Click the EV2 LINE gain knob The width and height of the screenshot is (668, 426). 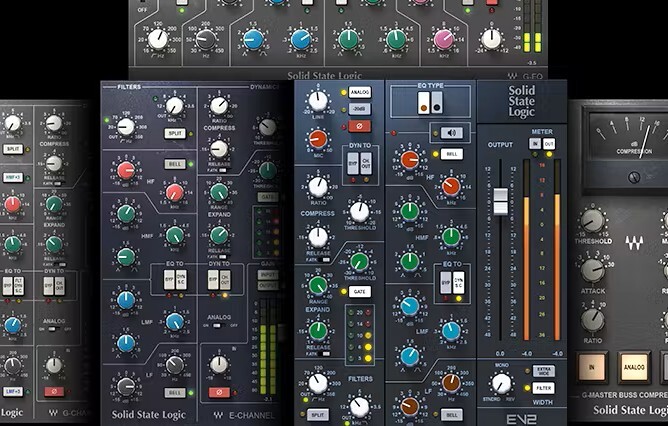click(x=318, y=101)
